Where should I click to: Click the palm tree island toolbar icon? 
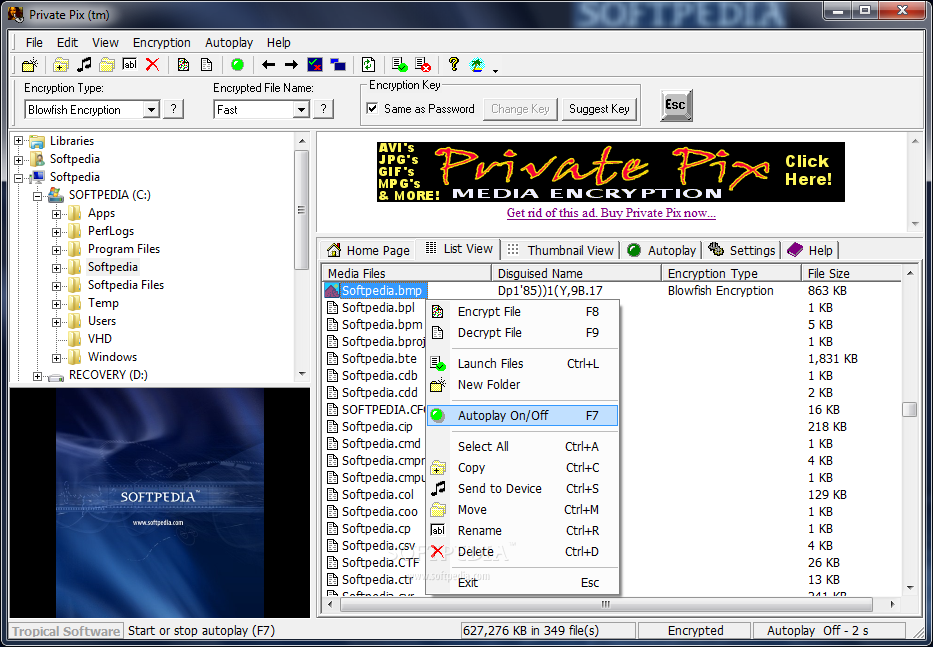tap(477, 64)
